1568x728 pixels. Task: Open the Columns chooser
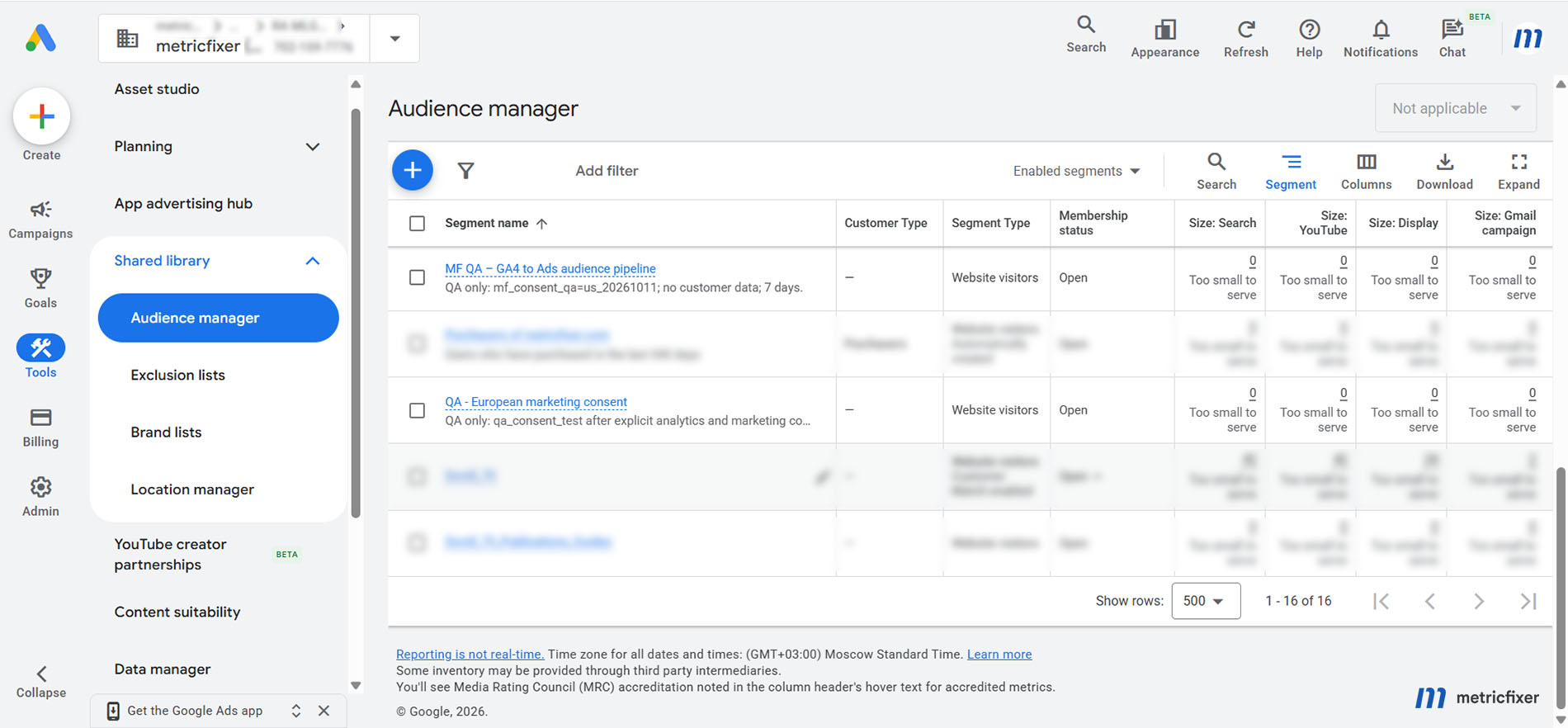(x=1366, y=172)
